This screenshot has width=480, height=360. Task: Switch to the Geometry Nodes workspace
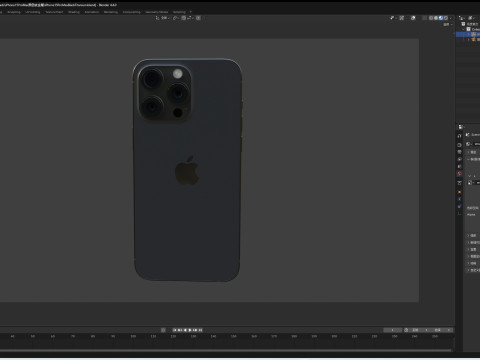(157, 12)
